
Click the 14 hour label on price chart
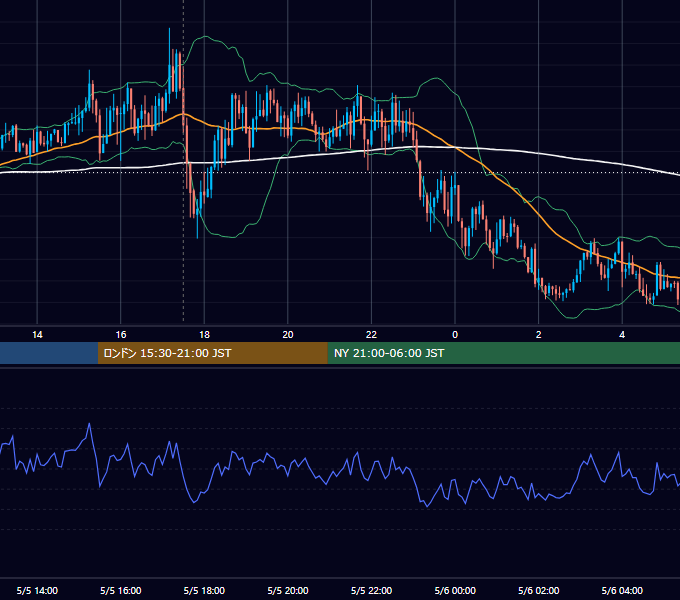(37, 335)
